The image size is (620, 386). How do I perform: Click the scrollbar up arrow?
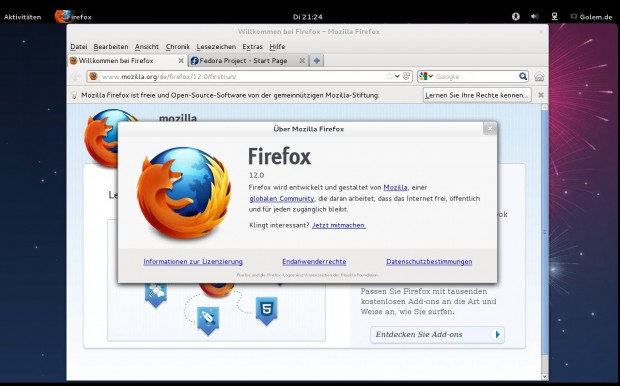click(544, 107)
